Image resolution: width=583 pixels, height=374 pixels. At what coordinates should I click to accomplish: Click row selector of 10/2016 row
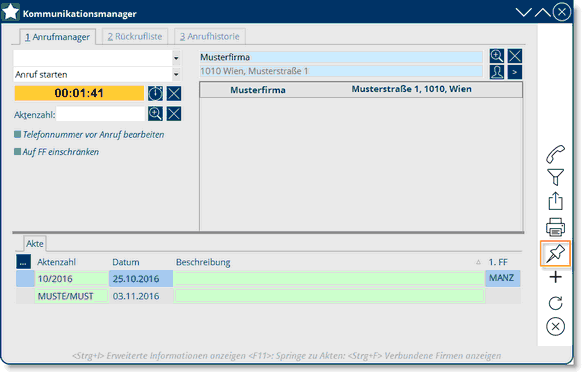[25, 278]
